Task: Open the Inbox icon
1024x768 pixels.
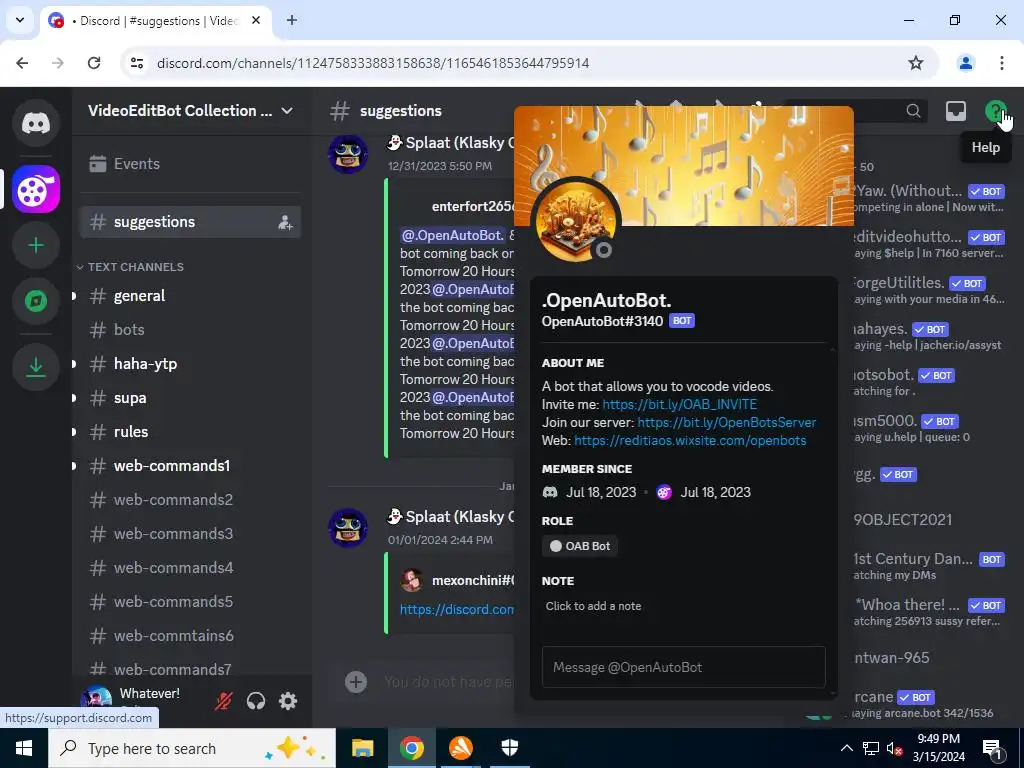Action: [x=955, y=111]
